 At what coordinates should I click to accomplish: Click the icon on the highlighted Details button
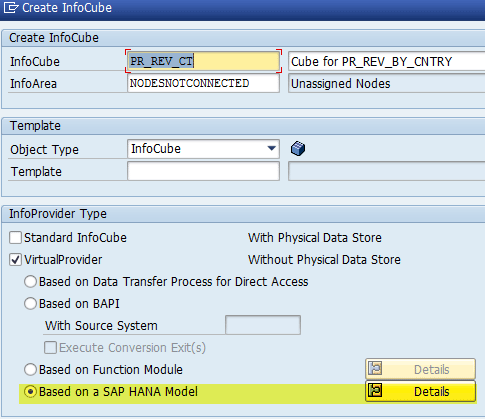coord(375,390)
